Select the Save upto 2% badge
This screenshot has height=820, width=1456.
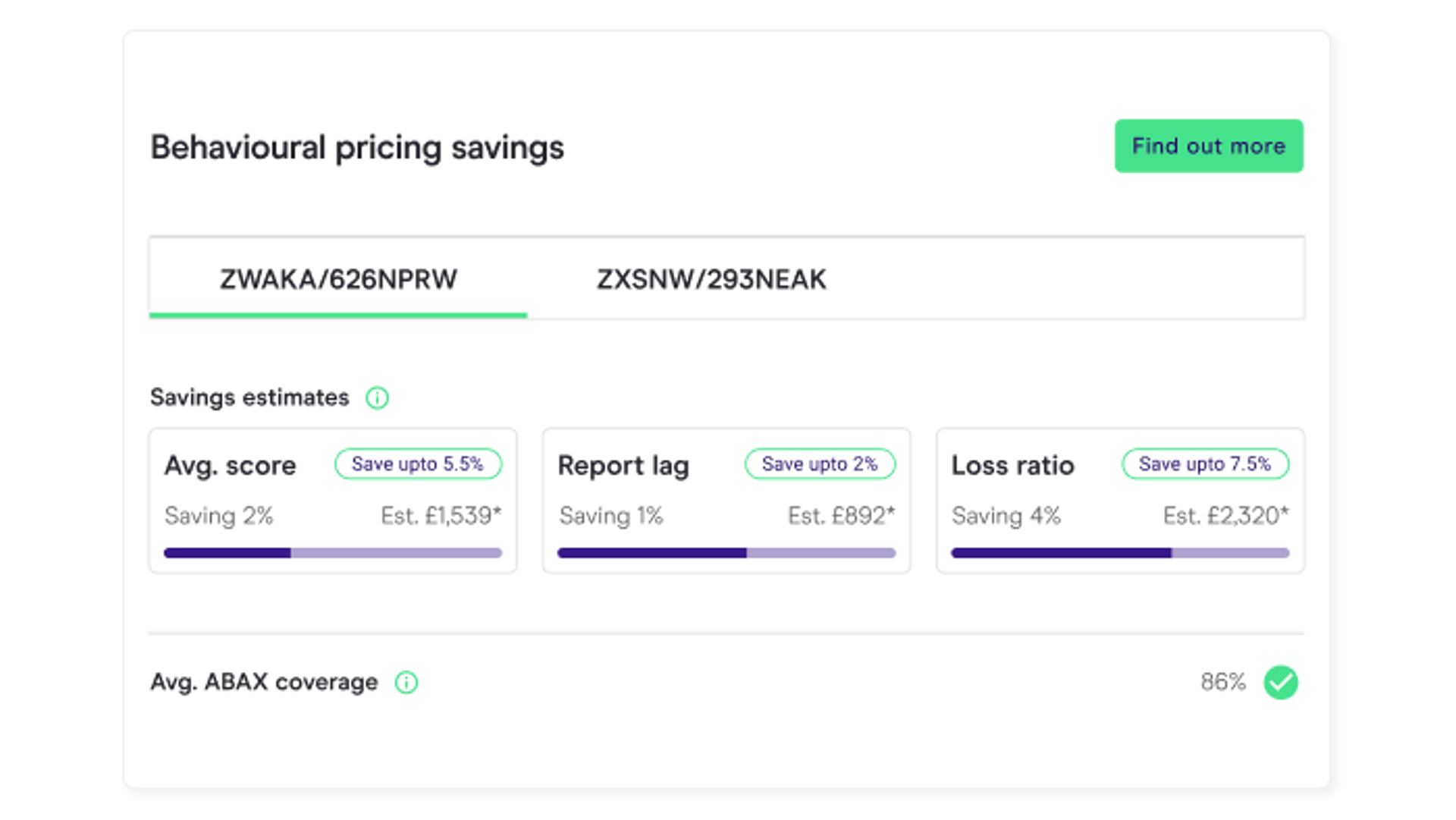coord(820,463)
